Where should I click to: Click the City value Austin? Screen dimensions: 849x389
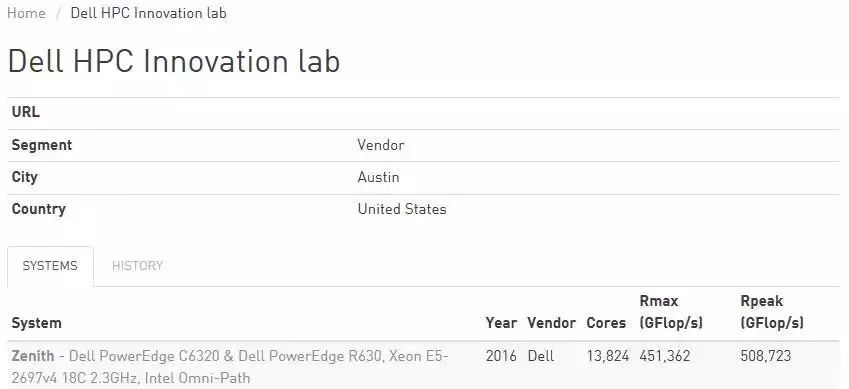click(378, 177)
